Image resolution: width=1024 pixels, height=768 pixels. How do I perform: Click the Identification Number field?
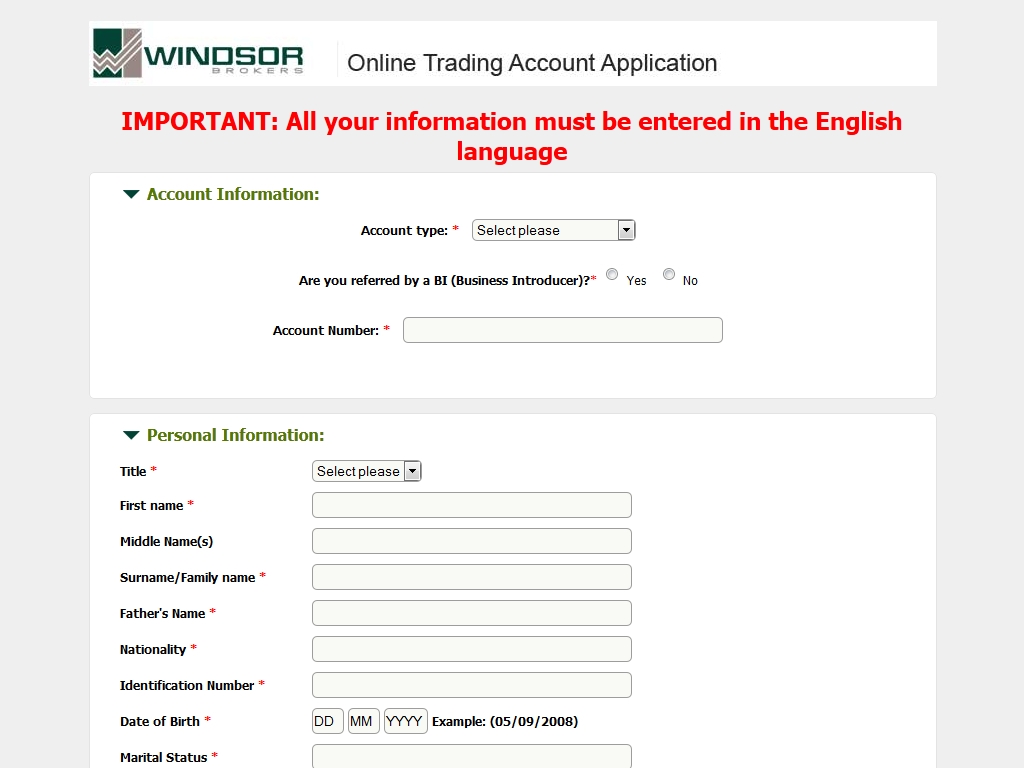pyautogui.click(x=471, y=685)
